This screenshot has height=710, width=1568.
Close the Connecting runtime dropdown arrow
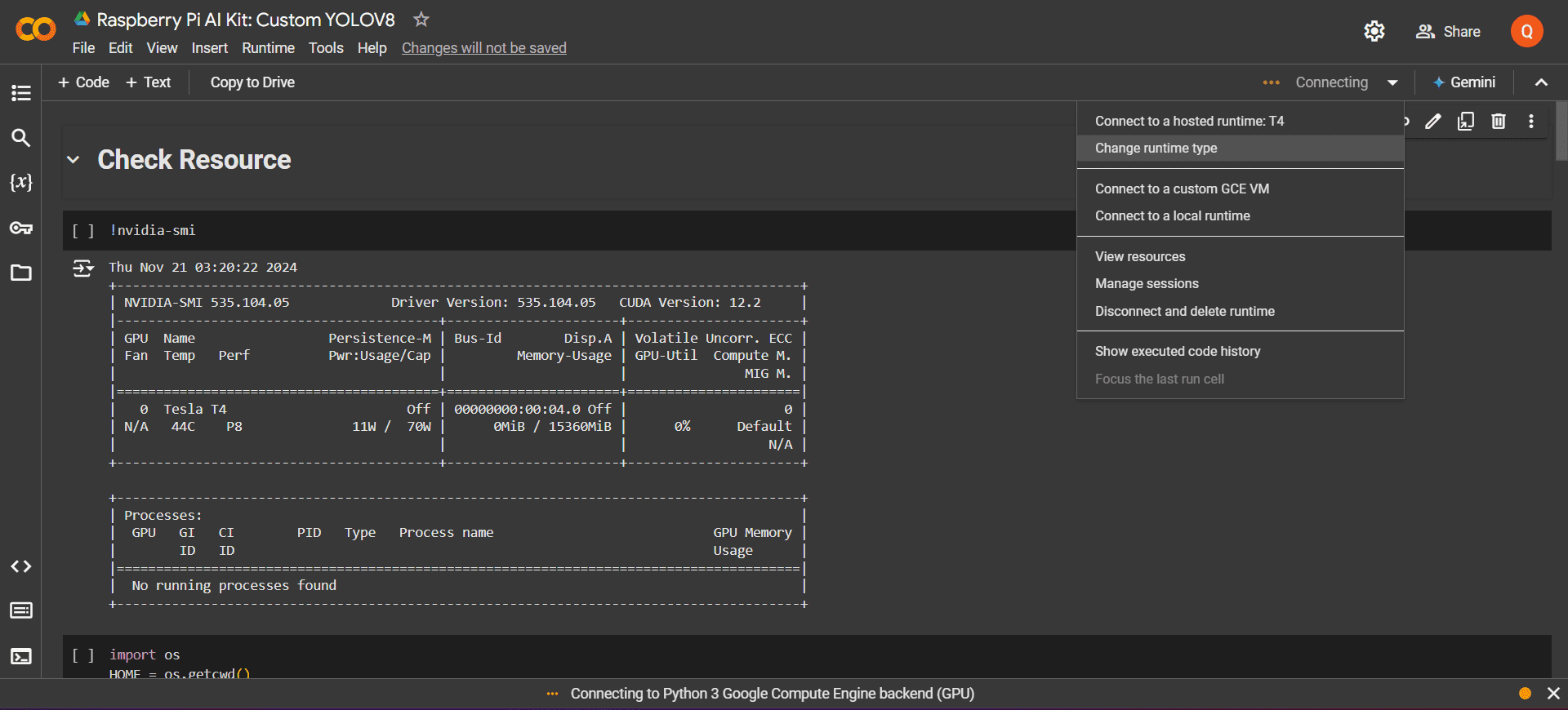[1392, 82]
